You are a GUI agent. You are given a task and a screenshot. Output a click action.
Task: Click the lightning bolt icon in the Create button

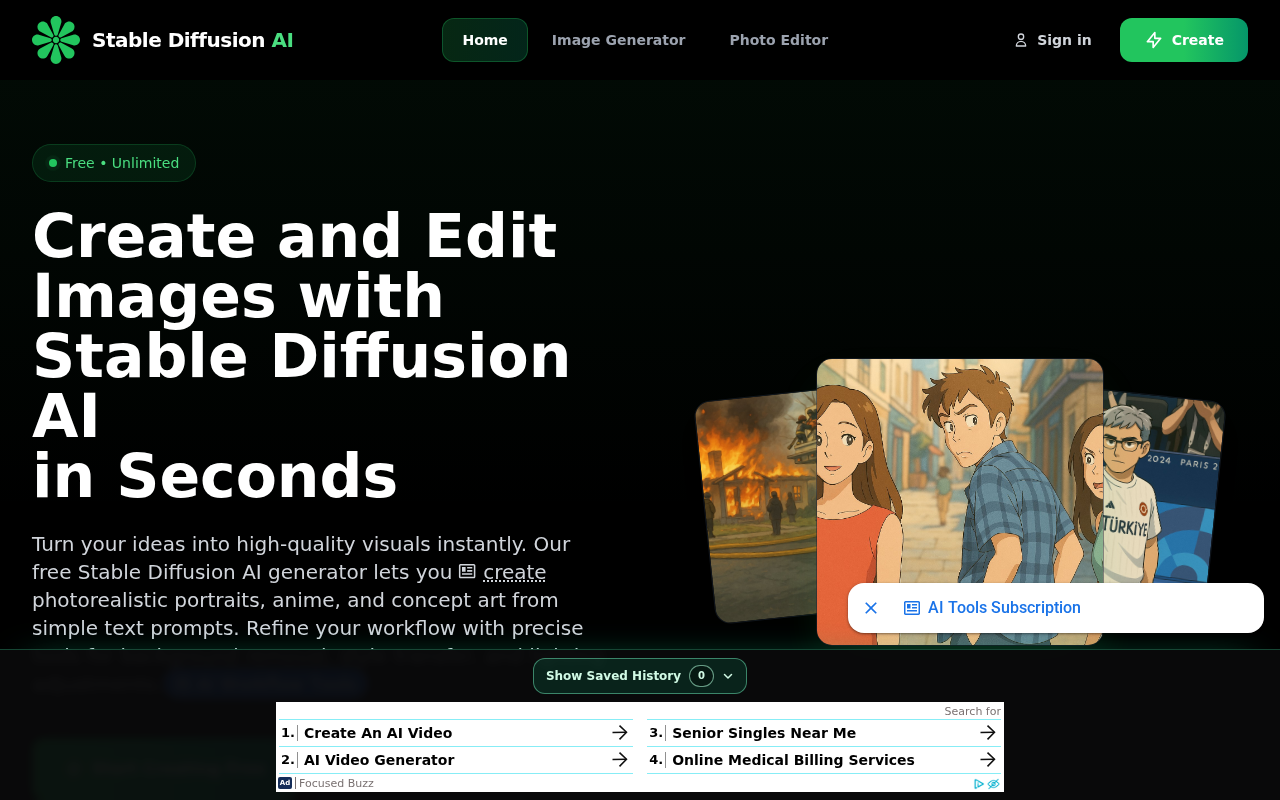pyautogui.click(x=1154, y=40)
